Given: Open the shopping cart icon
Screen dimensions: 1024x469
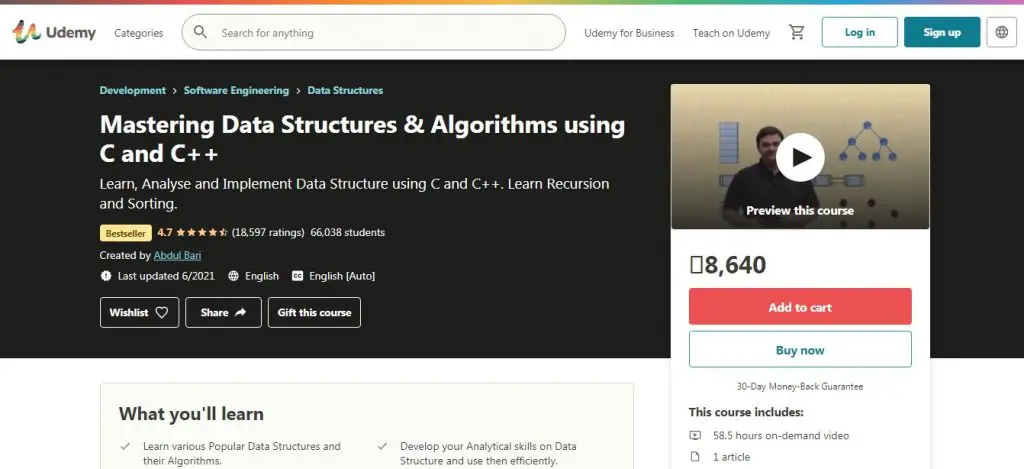Looking at the screenshot, I should 796,33.
